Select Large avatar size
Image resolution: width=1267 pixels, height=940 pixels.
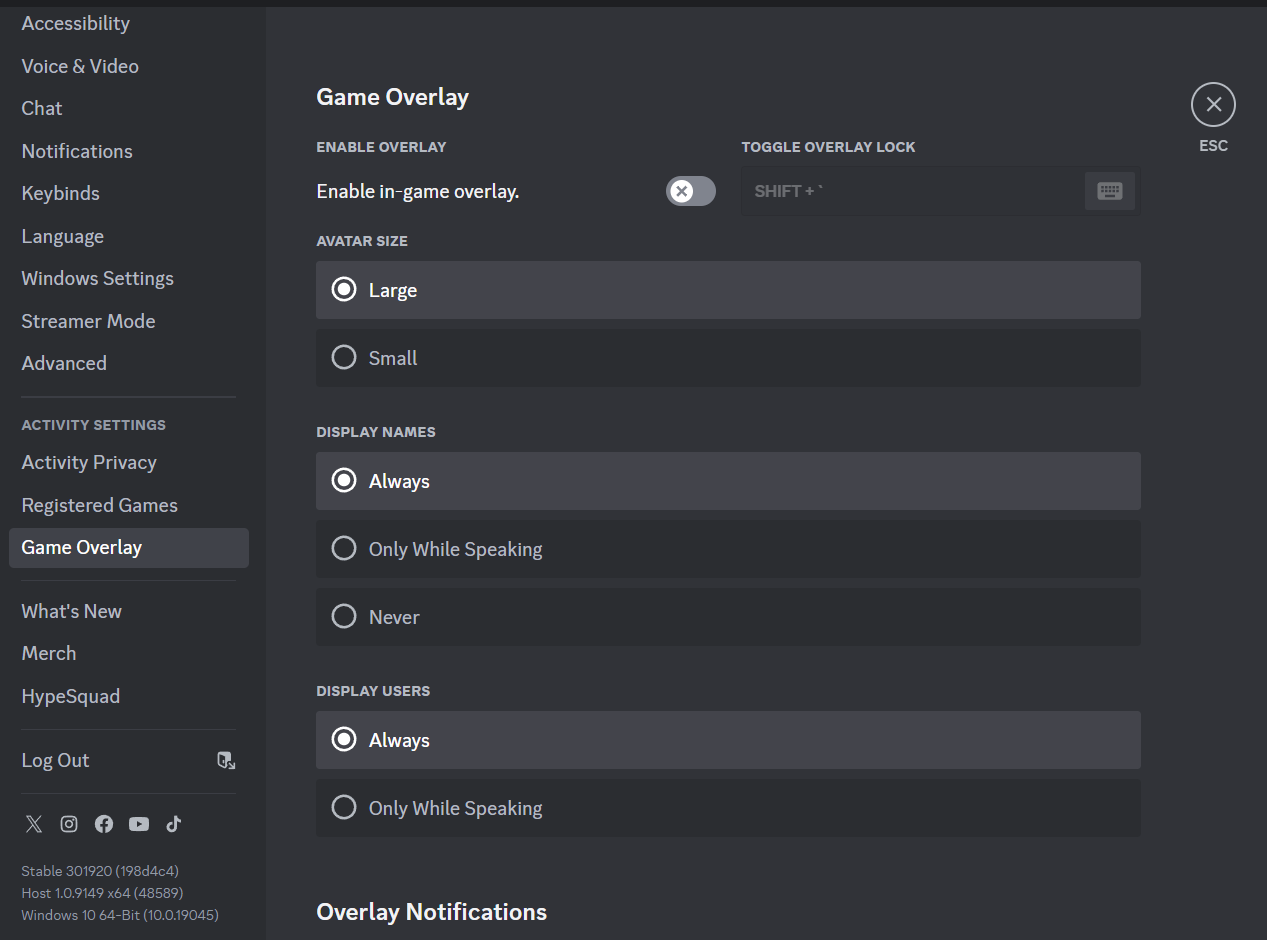(728, 290)
